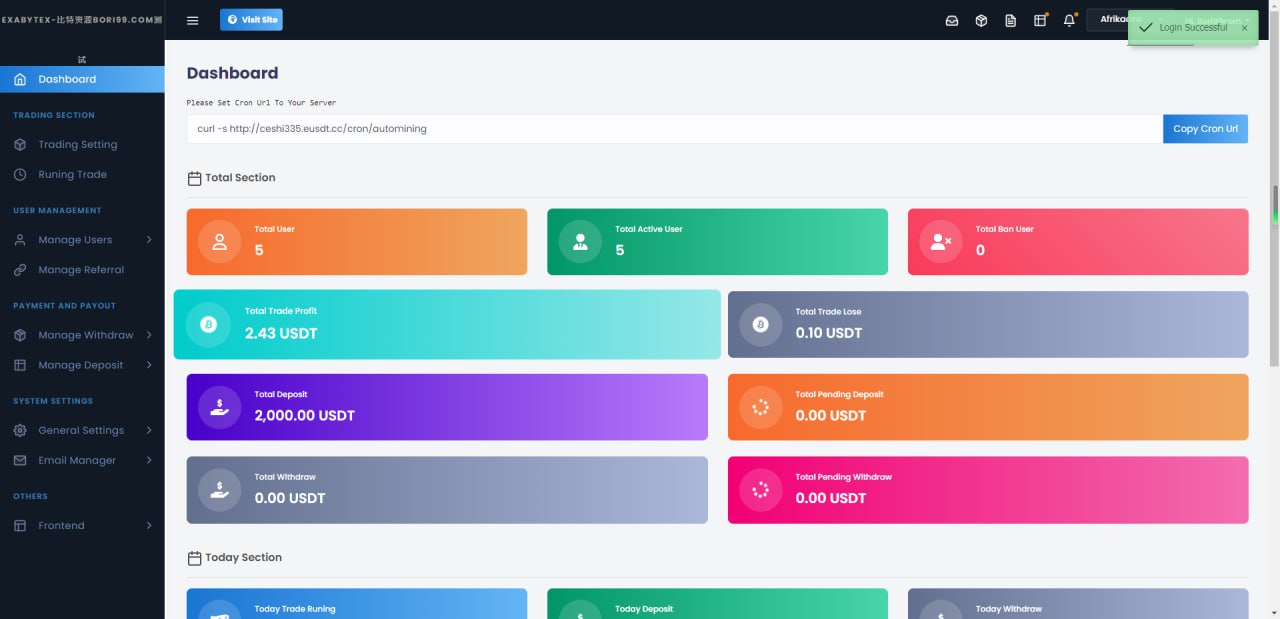Go to Trading Setting page

tap(77, 145)
